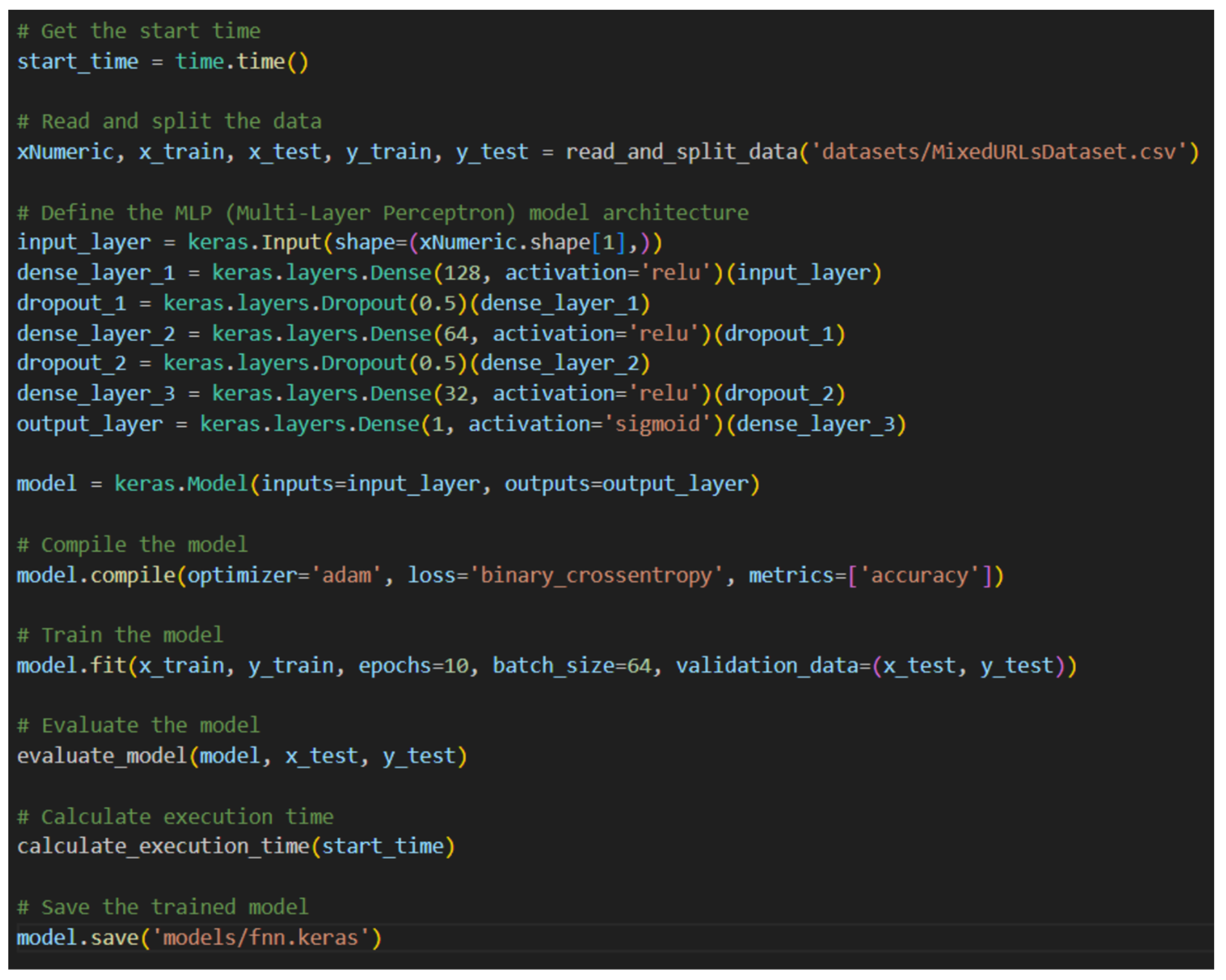Click the start_time variable assignment
Viewport: 1226px width, 980px height.
pos(77,62)
